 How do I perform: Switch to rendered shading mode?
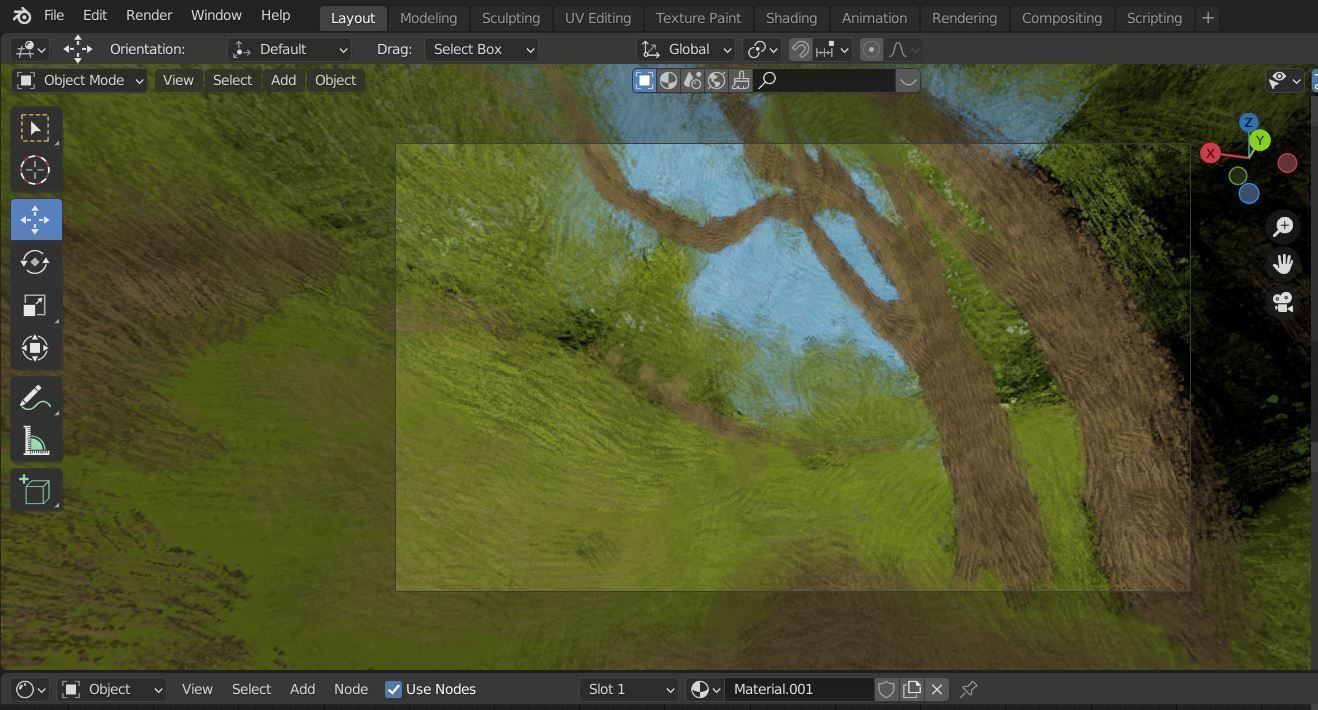point(717,81)
